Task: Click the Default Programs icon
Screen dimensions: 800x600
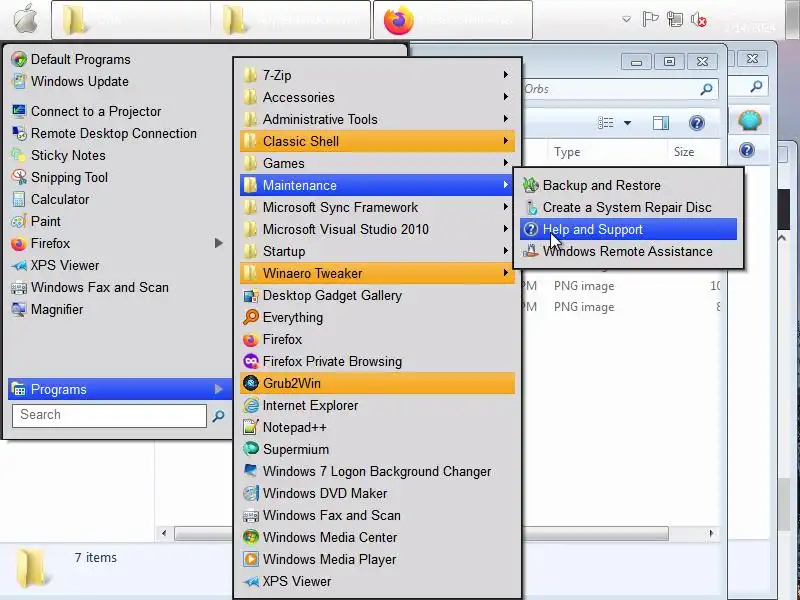Action: 19,59
